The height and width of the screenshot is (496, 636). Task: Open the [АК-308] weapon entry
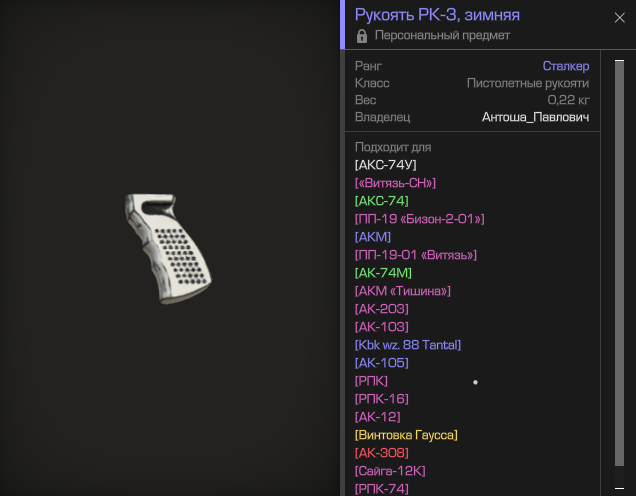pyautogui.click(x=381, y=453)
